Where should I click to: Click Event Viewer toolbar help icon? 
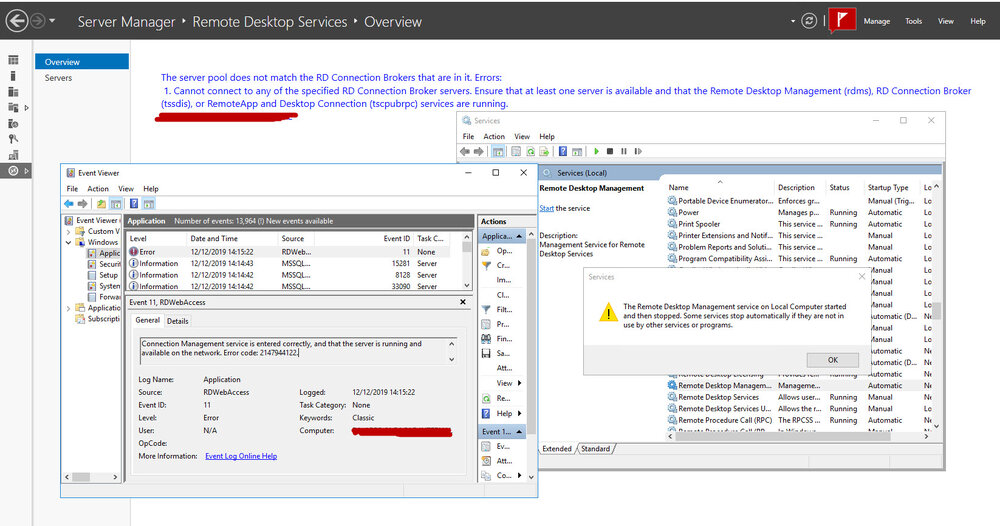pyautogui.click(x=134, y=203)
